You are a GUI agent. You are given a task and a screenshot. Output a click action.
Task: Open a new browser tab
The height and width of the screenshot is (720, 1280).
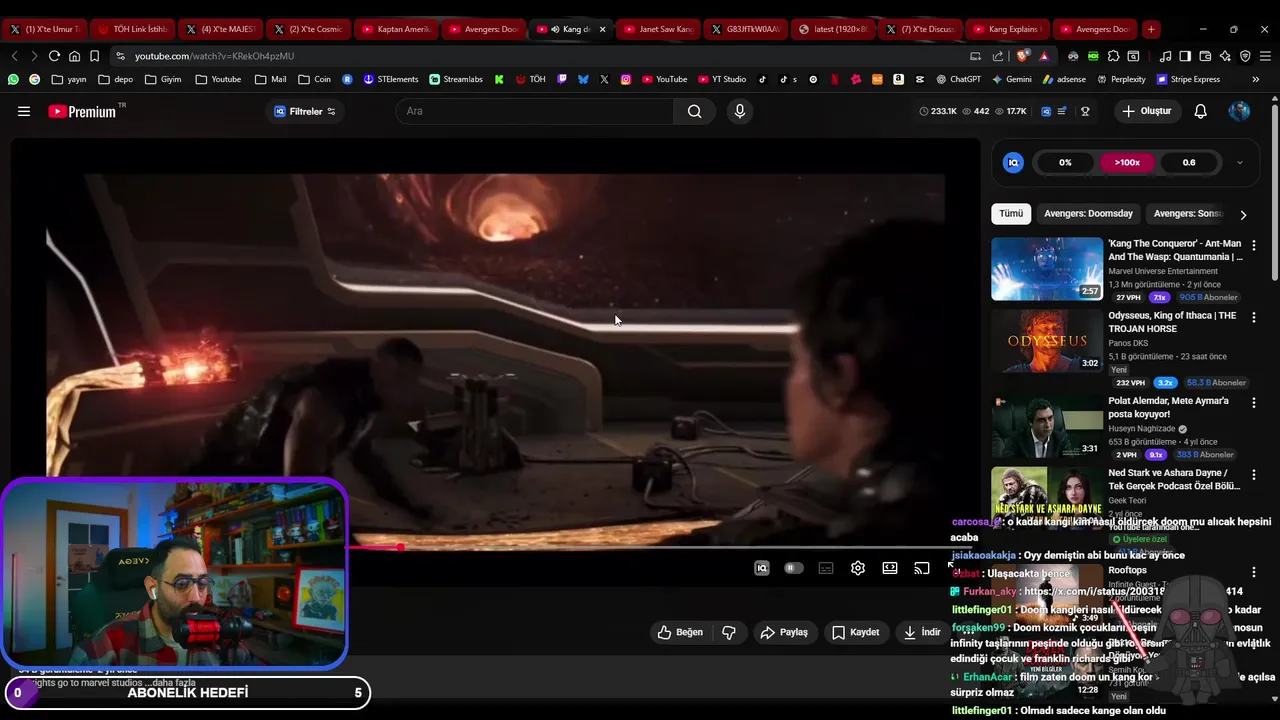[x=1151, y=29]
